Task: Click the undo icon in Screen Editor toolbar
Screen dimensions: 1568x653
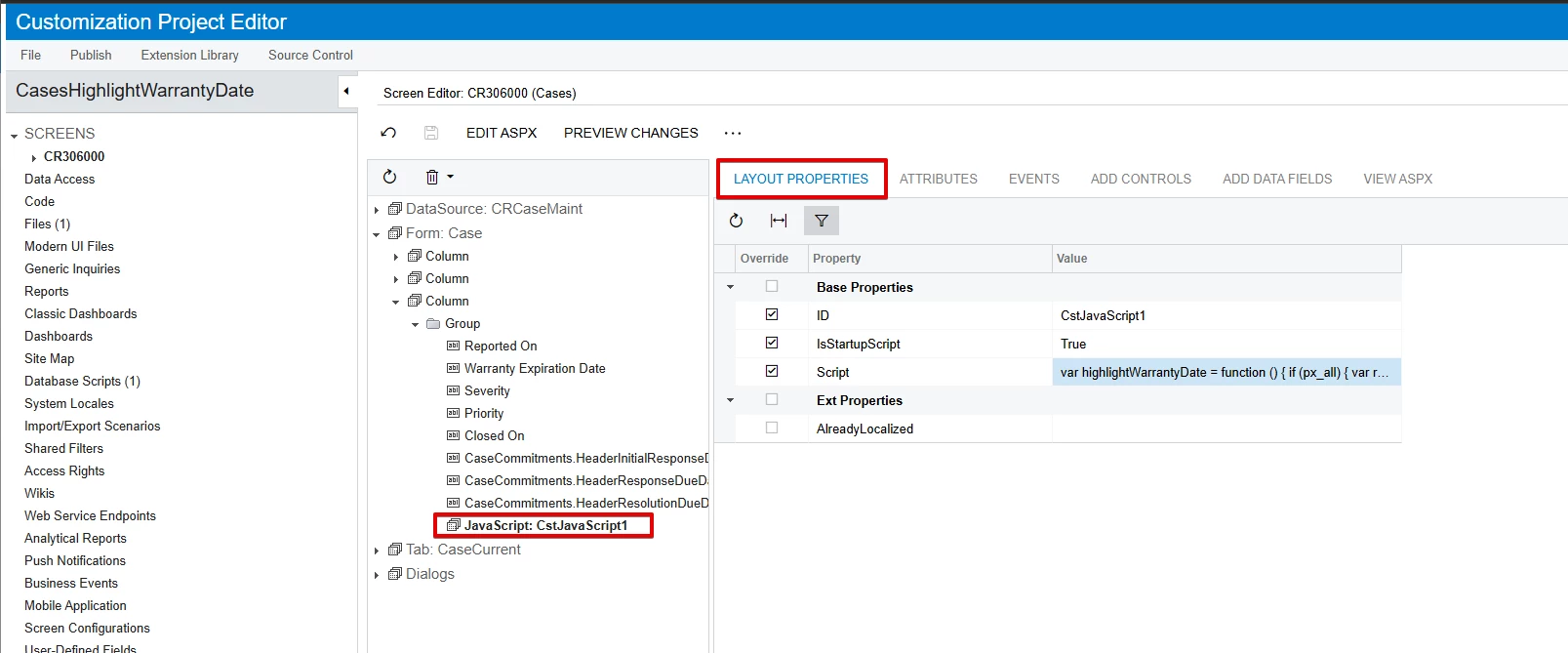Action: tap(388, 133)
